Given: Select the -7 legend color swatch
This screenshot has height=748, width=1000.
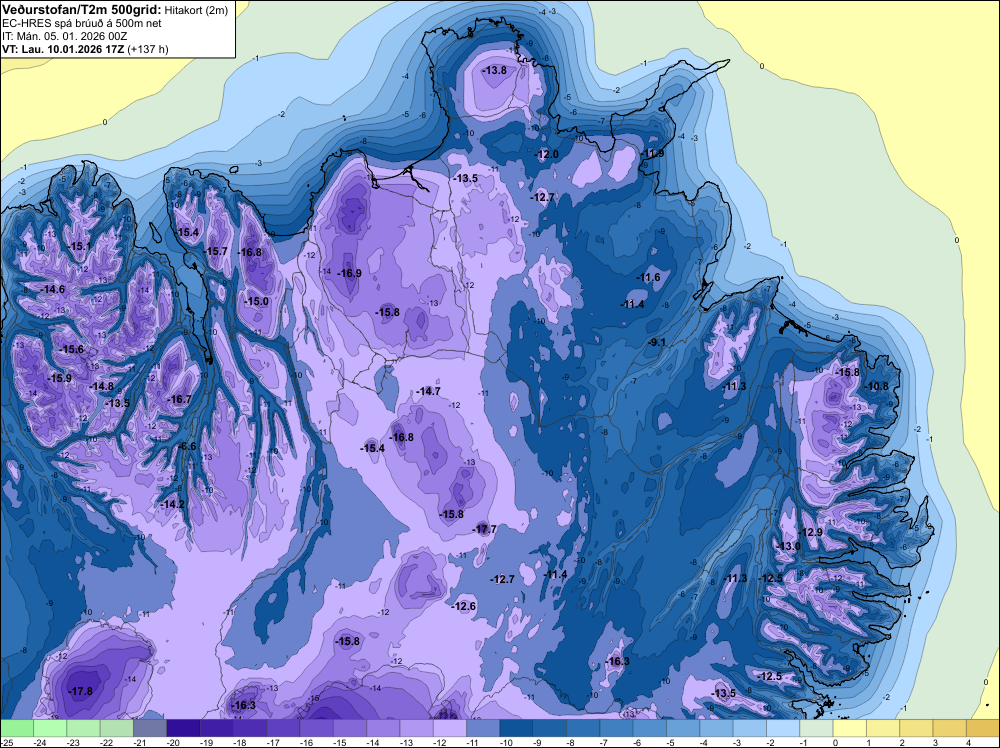Looking at the screenshot, I should point(616,728).
